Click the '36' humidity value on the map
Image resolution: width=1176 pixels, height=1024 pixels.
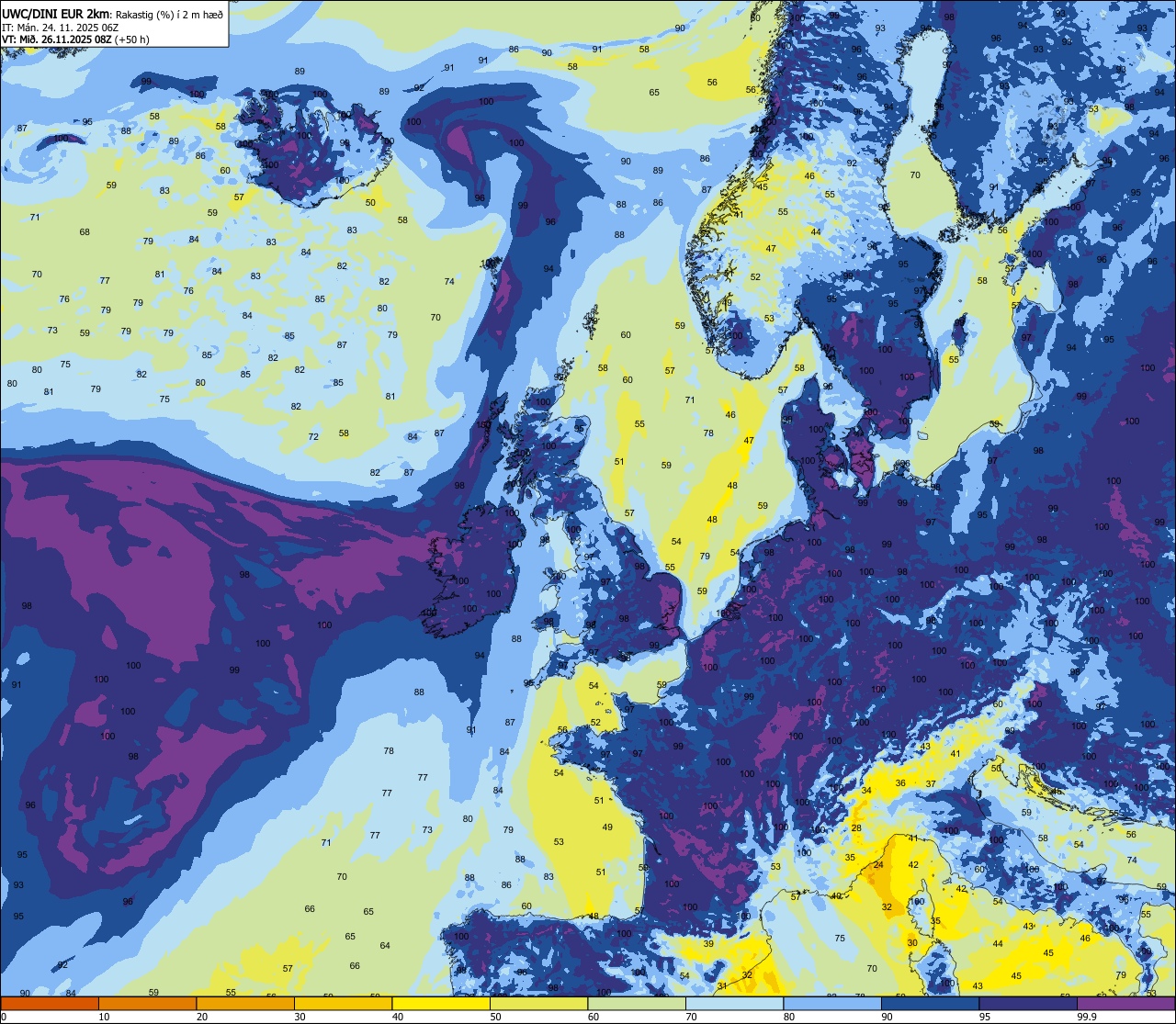click(x=900, y=783)
